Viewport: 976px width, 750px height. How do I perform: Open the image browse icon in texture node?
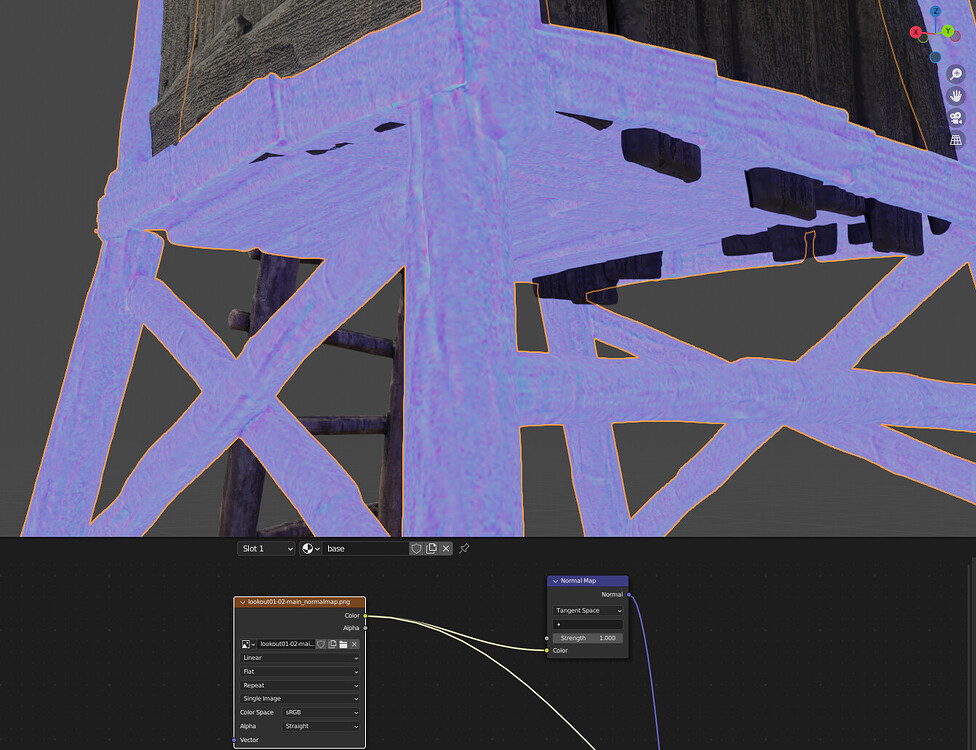pyautogui.click(x=248, y=644)
